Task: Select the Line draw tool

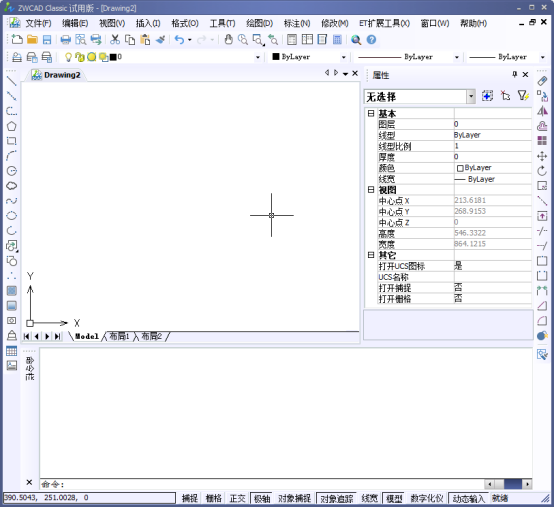Action: pos(11,81)
